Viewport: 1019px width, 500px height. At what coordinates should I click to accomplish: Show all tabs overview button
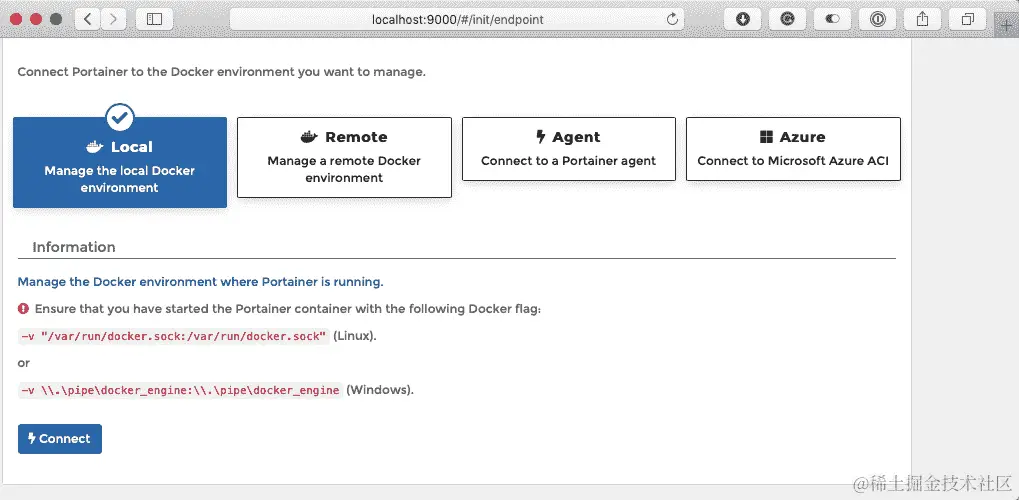(x=968, y=19)
